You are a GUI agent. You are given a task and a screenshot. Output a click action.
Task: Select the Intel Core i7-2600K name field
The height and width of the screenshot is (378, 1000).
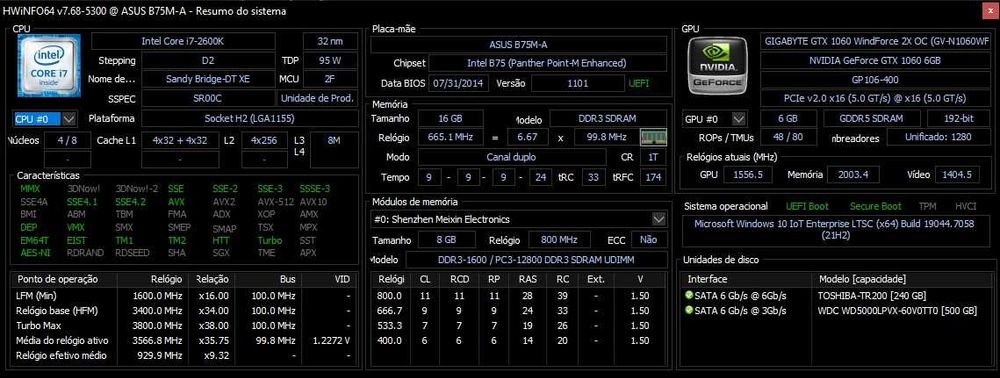pos(183,41)
